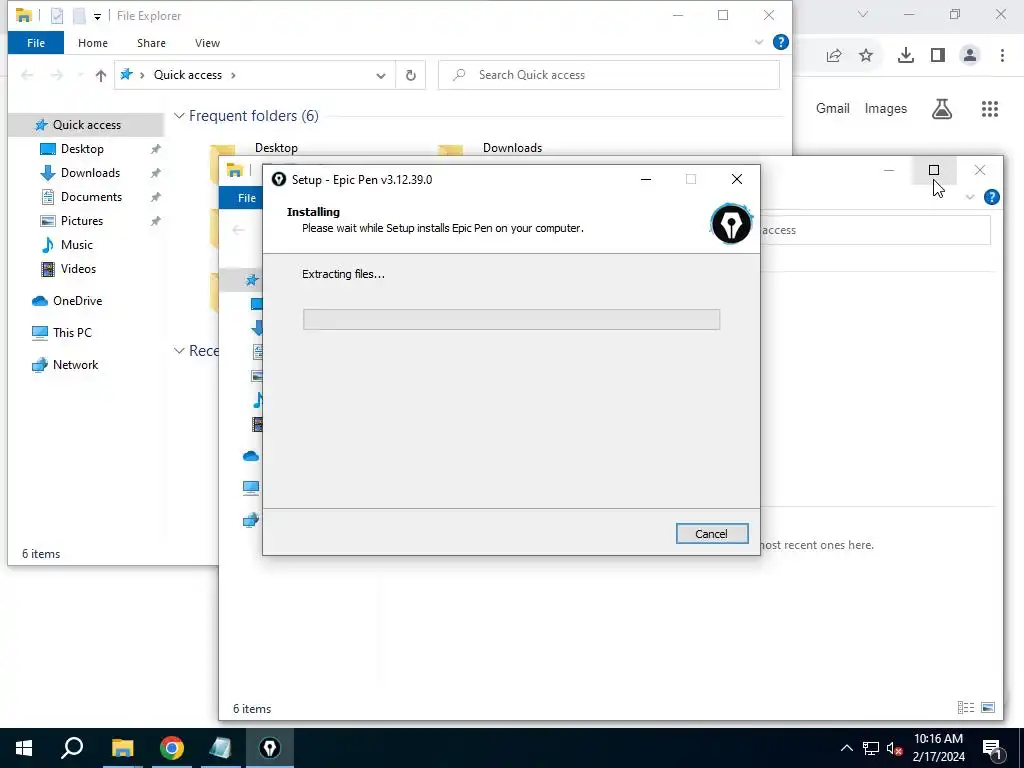This screenshot has height=768, width=1024.
Task: Open Music in the navigation pane
Action: coord(76,245)
